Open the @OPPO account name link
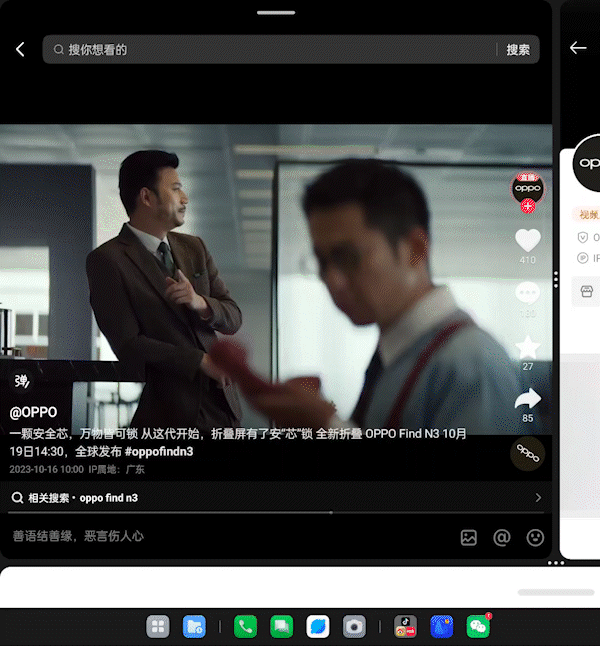Image resolution: width=600 pixels, height=646 pixels. tap(33, 412)
